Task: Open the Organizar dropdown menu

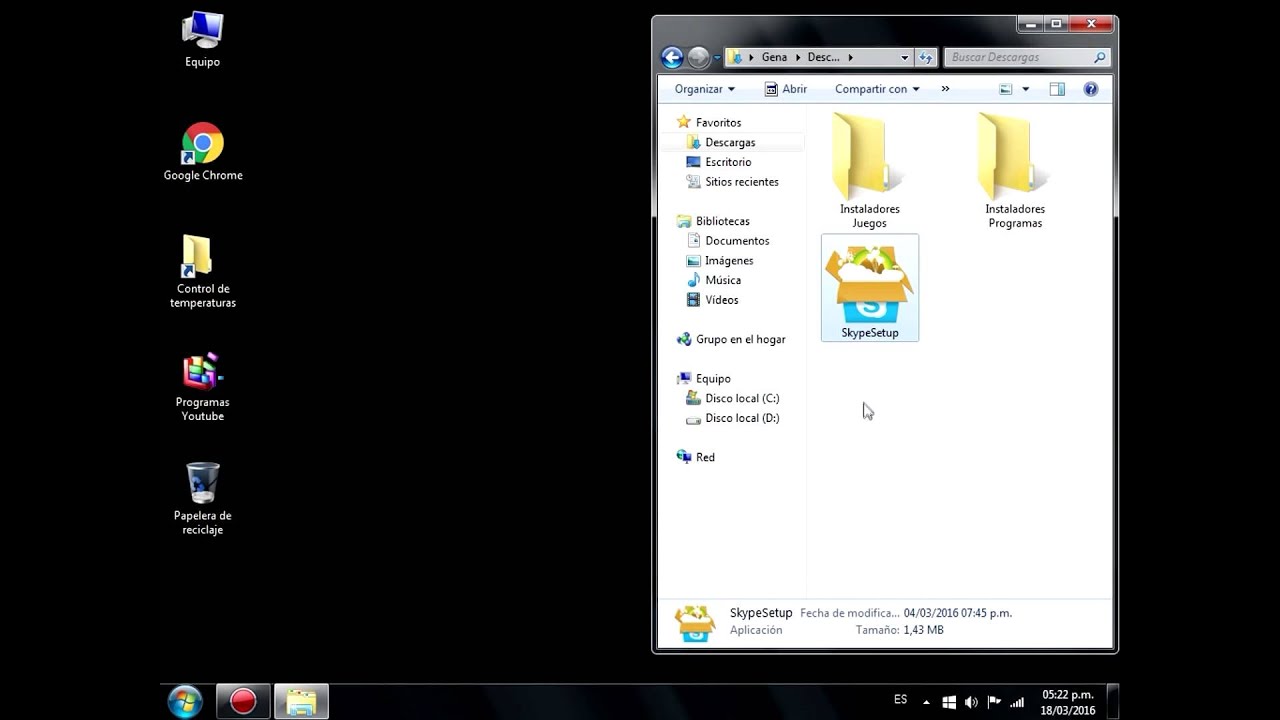Action: coord(704,89)
